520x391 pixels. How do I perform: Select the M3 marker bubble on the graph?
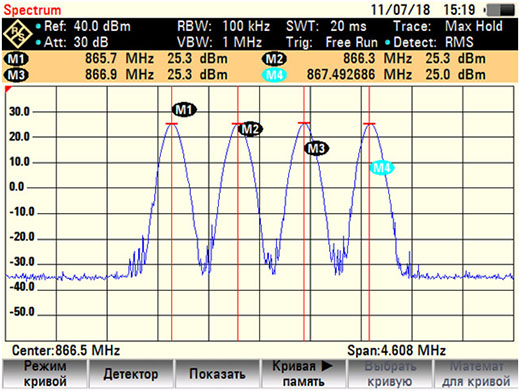[x=316, y=148]
